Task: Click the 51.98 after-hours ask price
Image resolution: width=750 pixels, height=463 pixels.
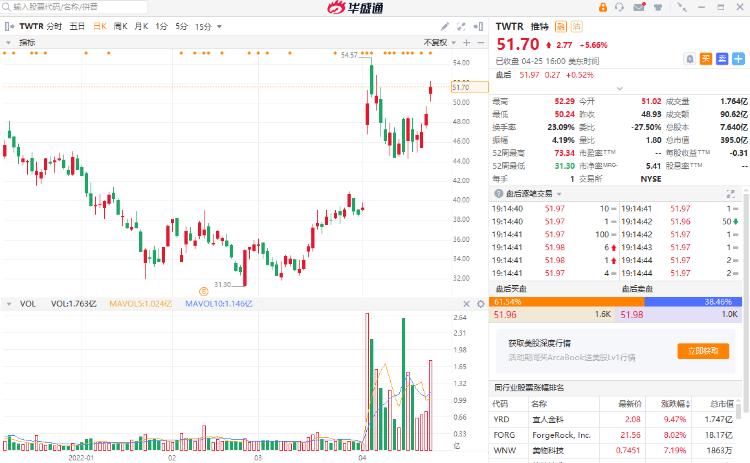Action: point(632,315)
